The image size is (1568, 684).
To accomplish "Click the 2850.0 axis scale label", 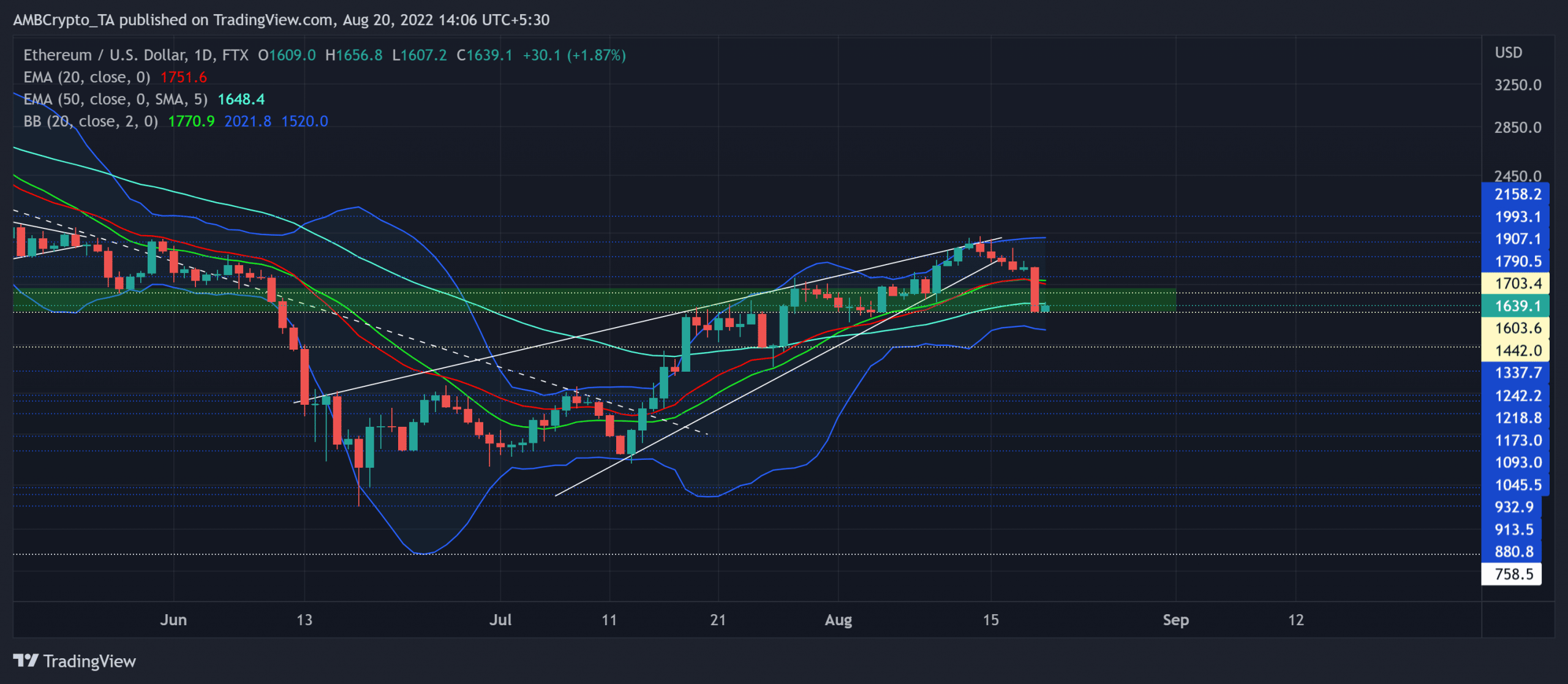I will (1518, 128).
